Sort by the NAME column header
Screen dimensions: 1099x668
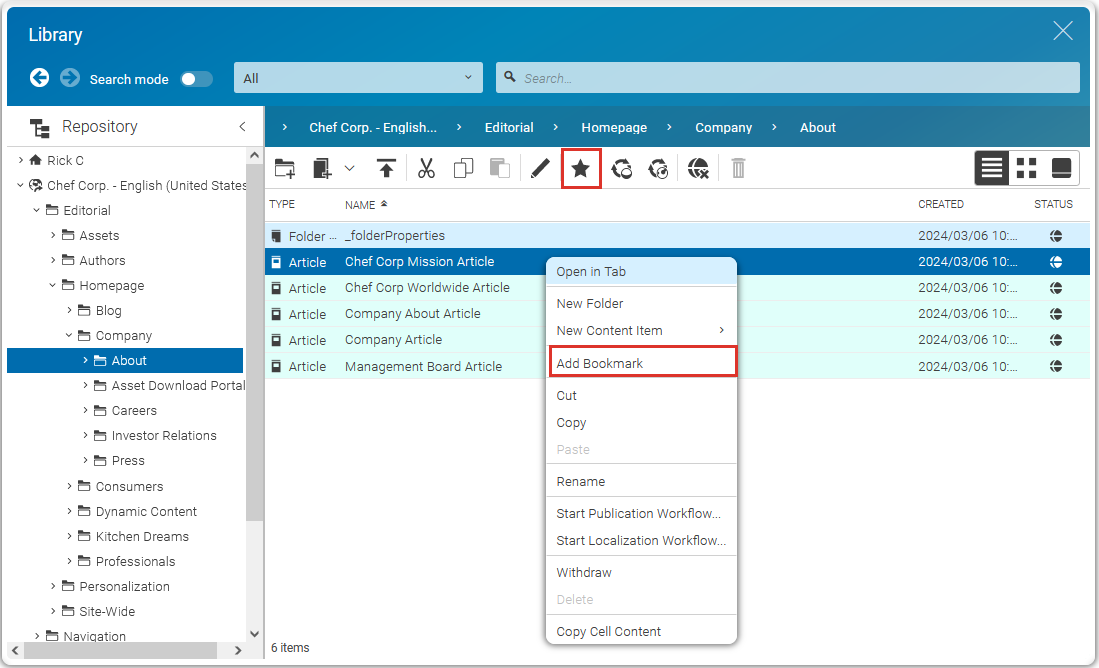pos(360,204)
